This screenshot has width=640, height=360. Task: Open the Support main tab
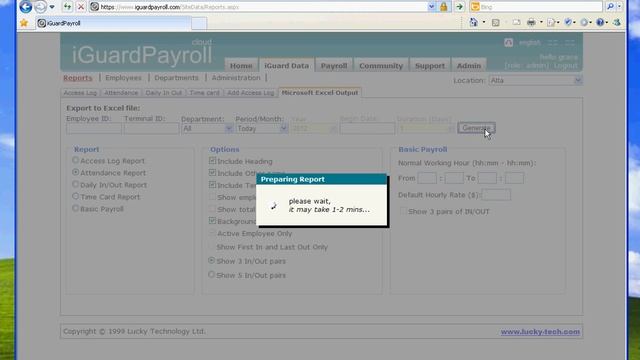click(x=430, y=65)
